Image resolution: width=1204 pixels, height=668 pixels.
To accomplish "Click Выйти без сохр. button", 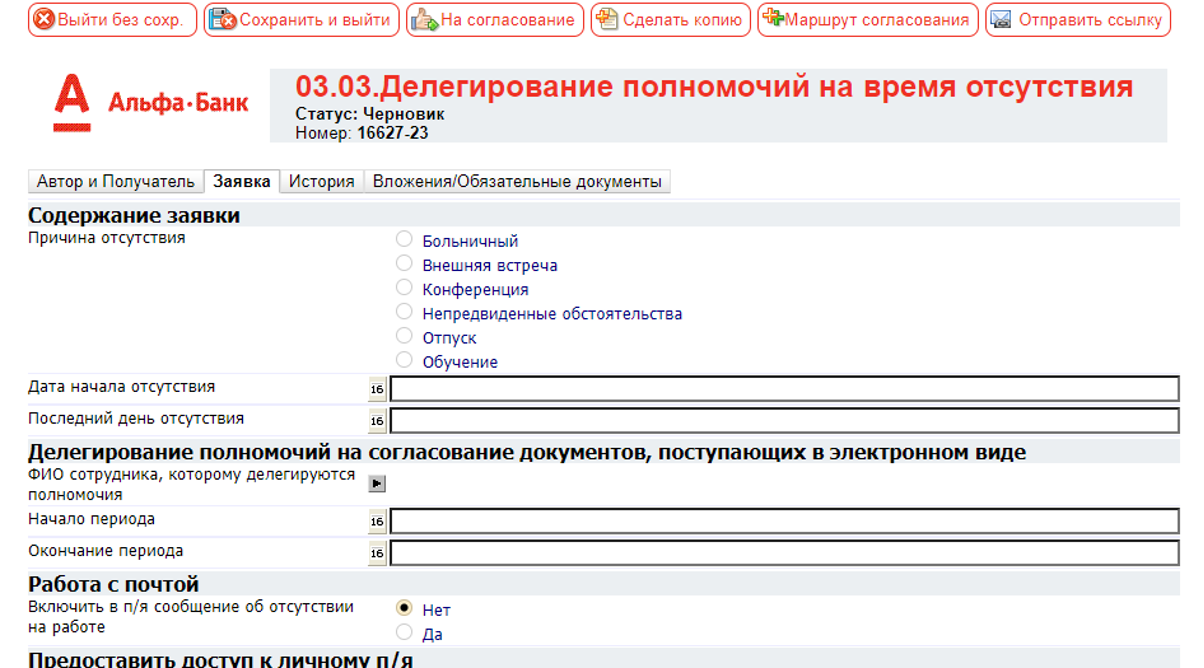I will [112, 20].
